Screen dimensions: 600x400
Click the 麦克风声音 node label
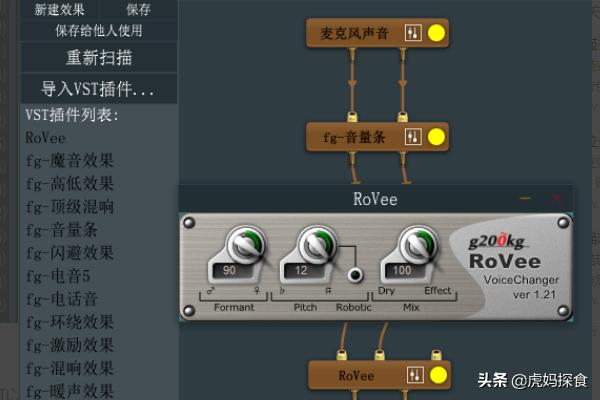point(354,33)
